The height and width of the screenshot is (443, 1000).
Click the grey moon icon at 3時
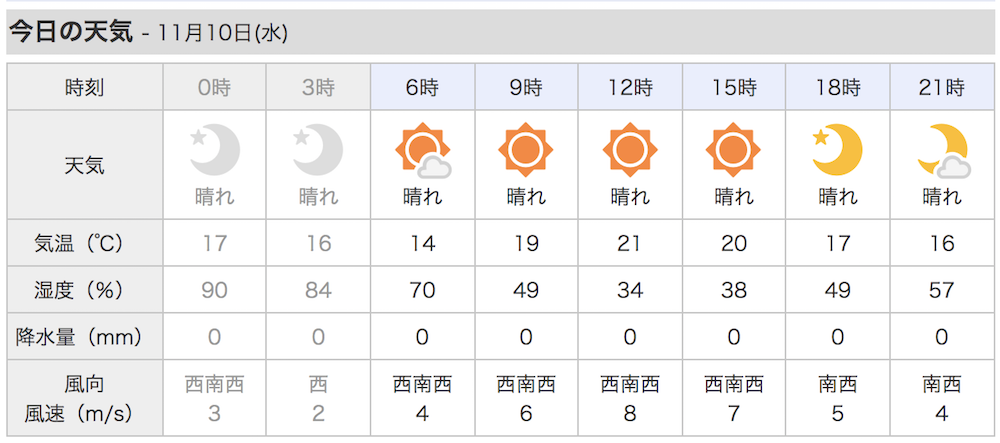point(318,150)
